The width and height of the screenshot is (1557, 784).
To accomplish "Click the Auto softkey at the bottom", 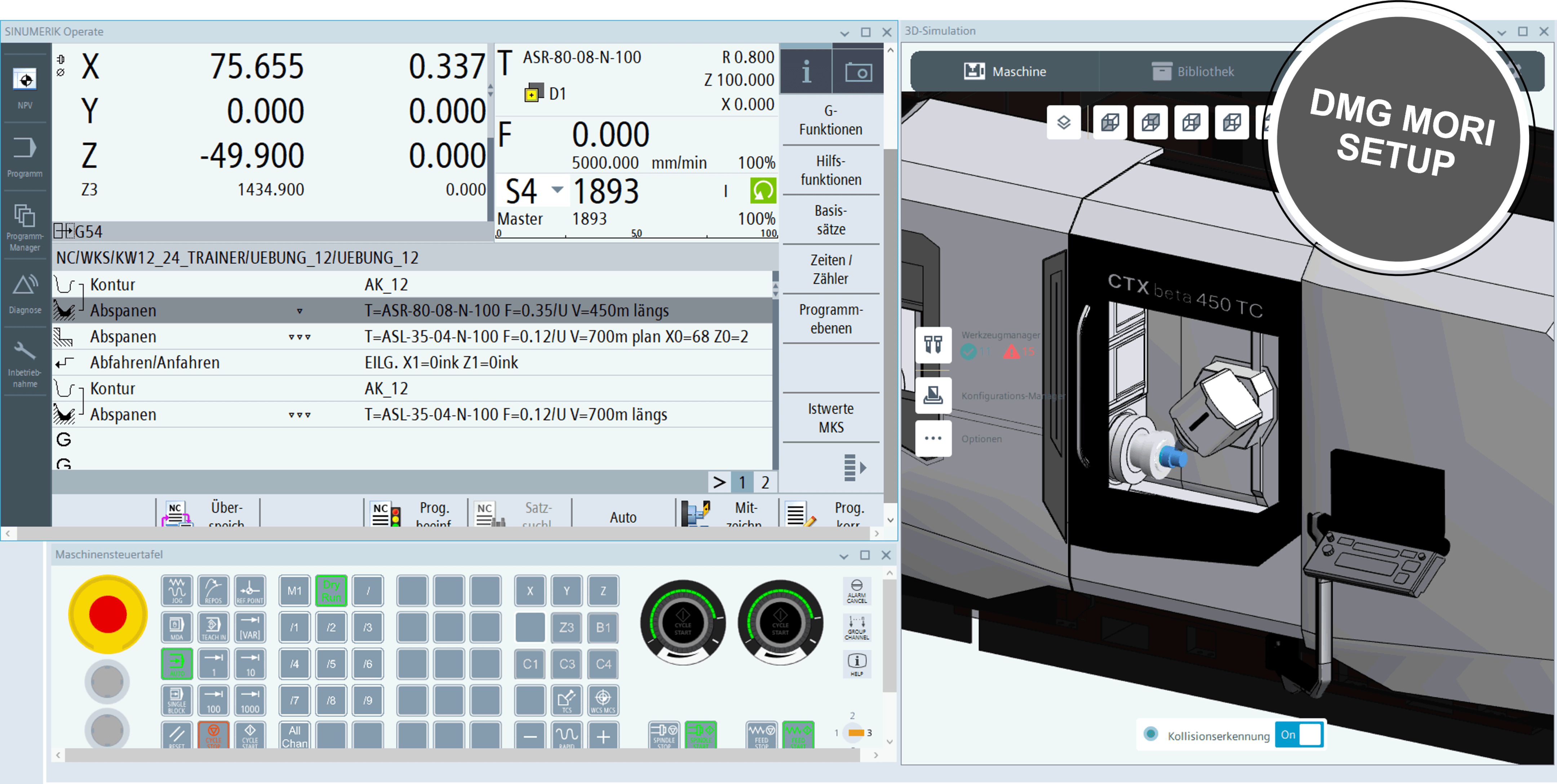I will [x=622, y=516].
